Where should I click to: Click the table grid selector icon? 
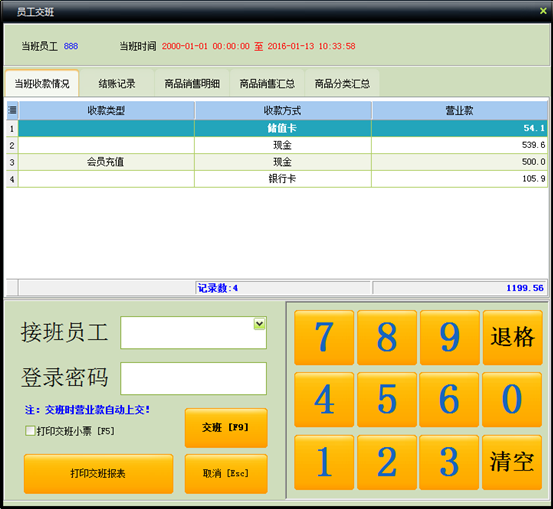12,110
